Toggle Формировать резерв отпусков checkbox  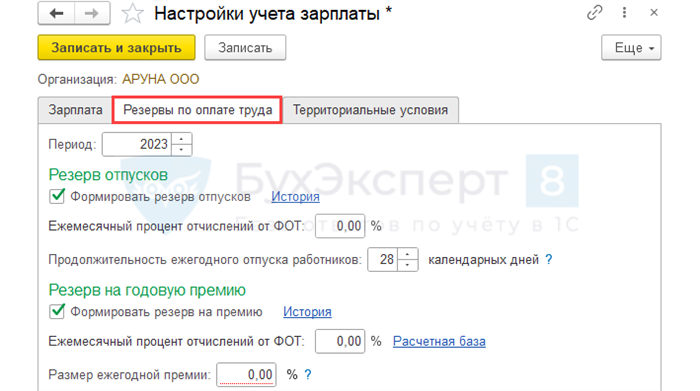click(x=57, y=196)
